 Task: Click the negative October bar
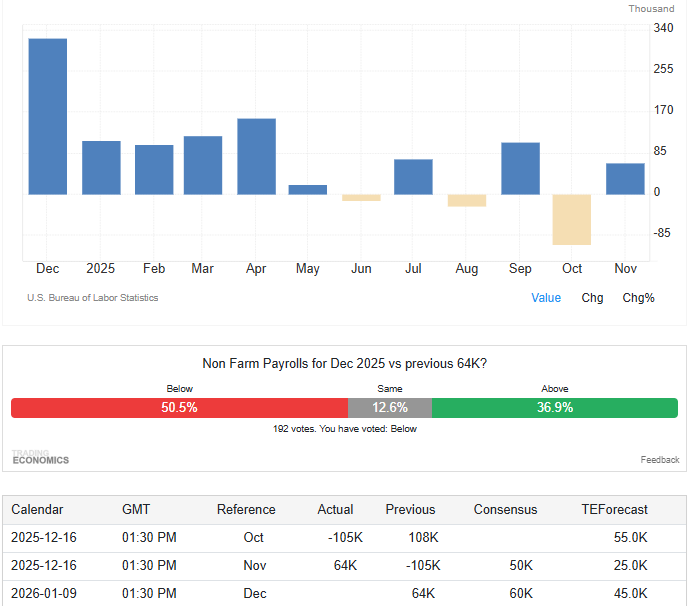pos(572,219)
